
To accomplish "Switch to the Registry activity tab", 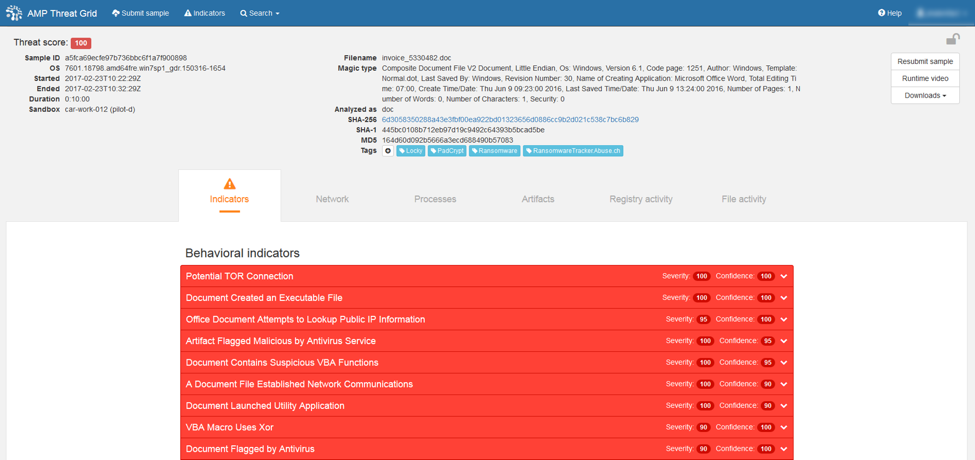I will tap(641, 199).
